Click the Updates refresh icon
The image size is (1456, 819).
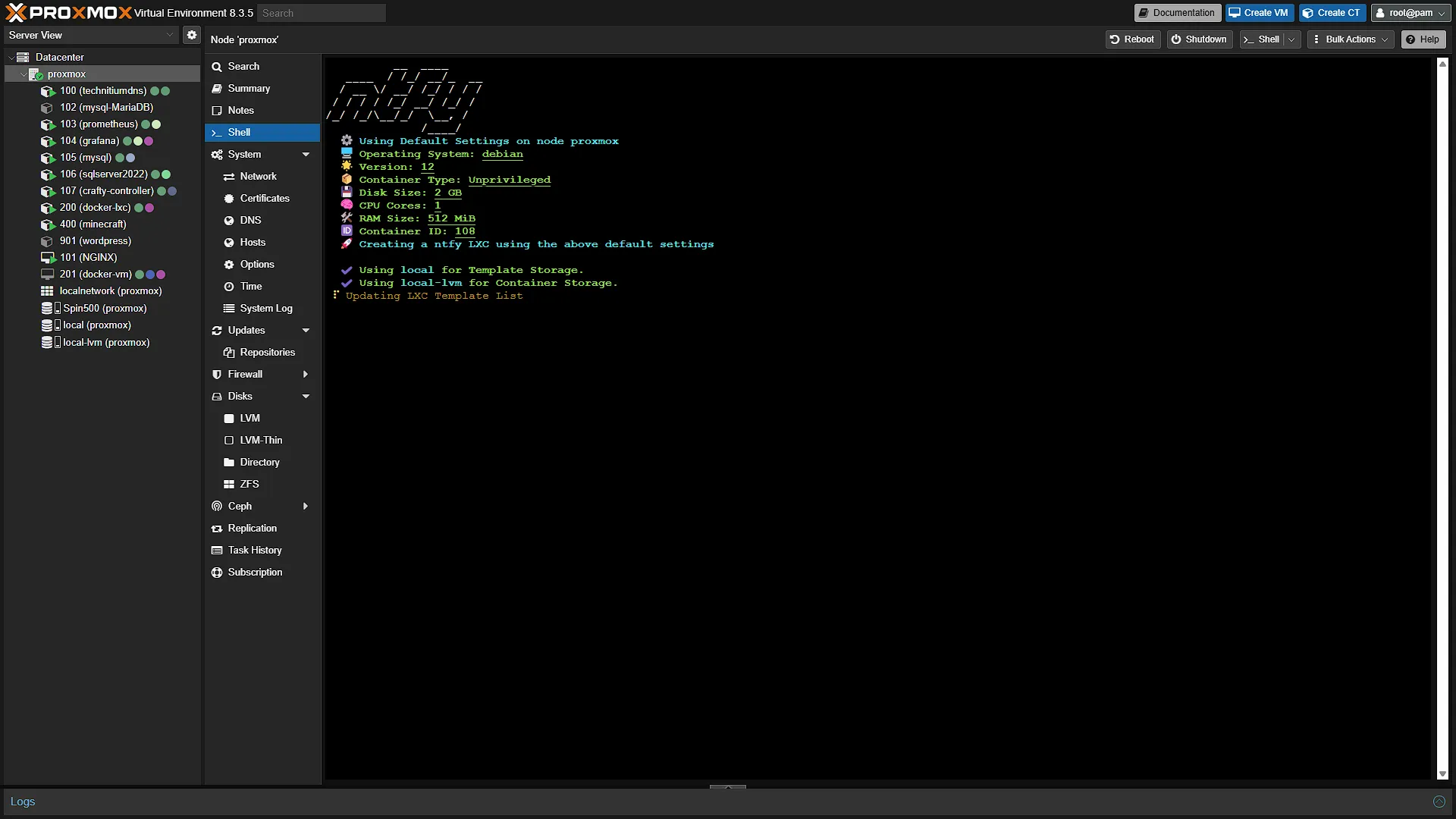(217, 331)
